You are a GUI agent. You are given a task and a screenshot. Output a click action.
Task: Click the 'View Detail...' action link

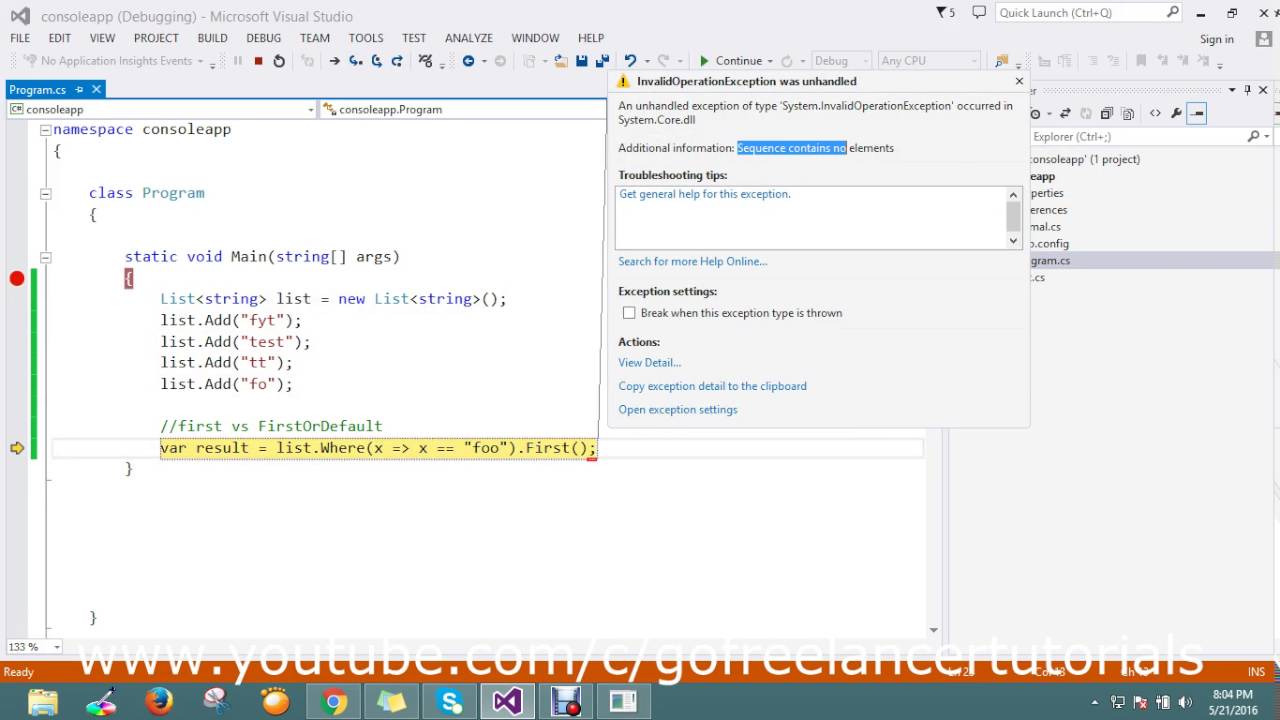(x=649, y=363)
